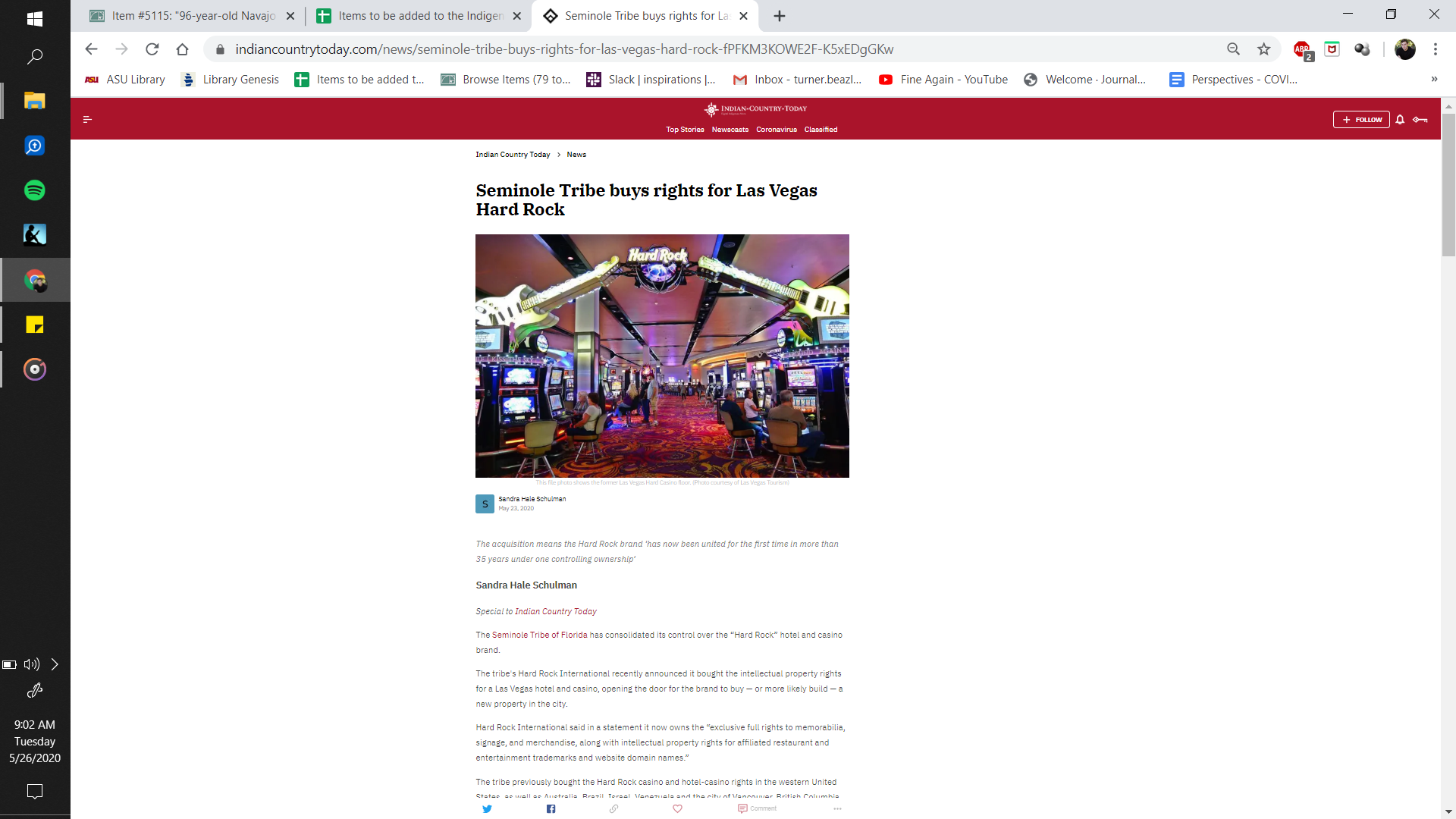Open Newscasts section
The width and height of the screenshot is (1456, 819).
[730, 130]
